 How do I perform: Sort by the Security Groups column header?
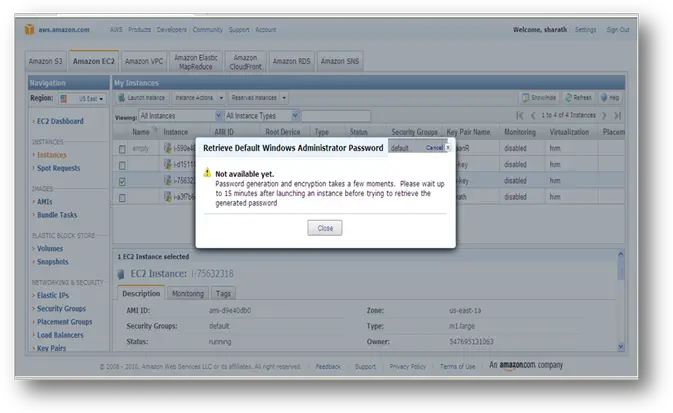point(414,132)
